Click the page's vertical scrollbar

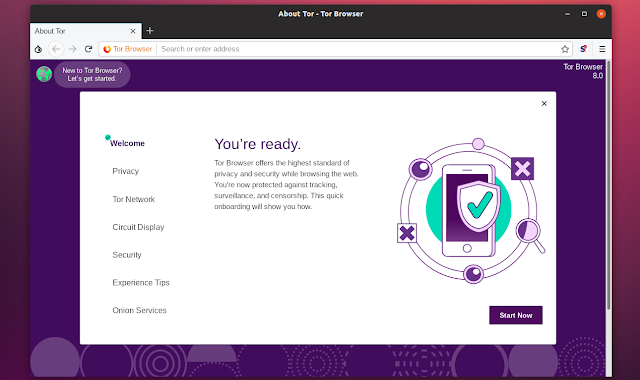608,186
